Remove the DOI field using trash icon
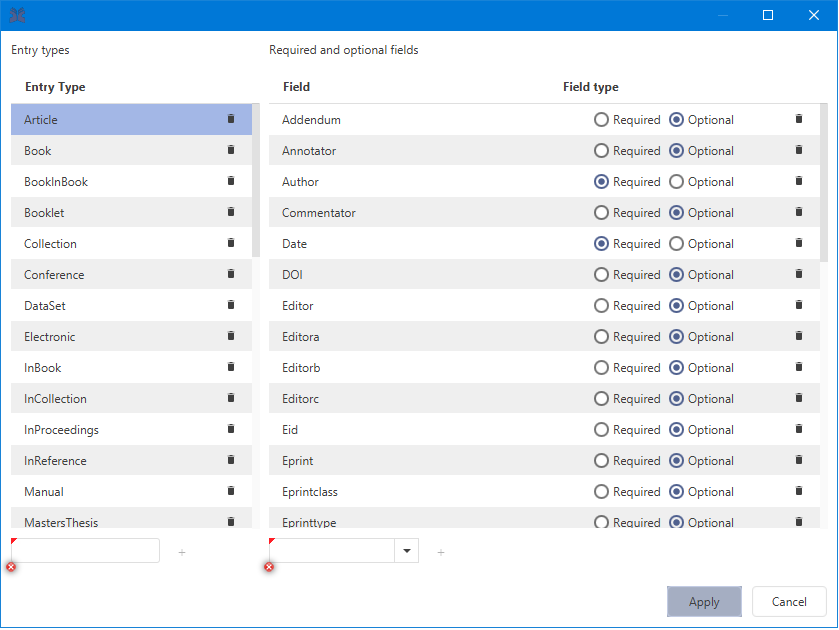The image size is (839, 630). [x=798, y=274]
